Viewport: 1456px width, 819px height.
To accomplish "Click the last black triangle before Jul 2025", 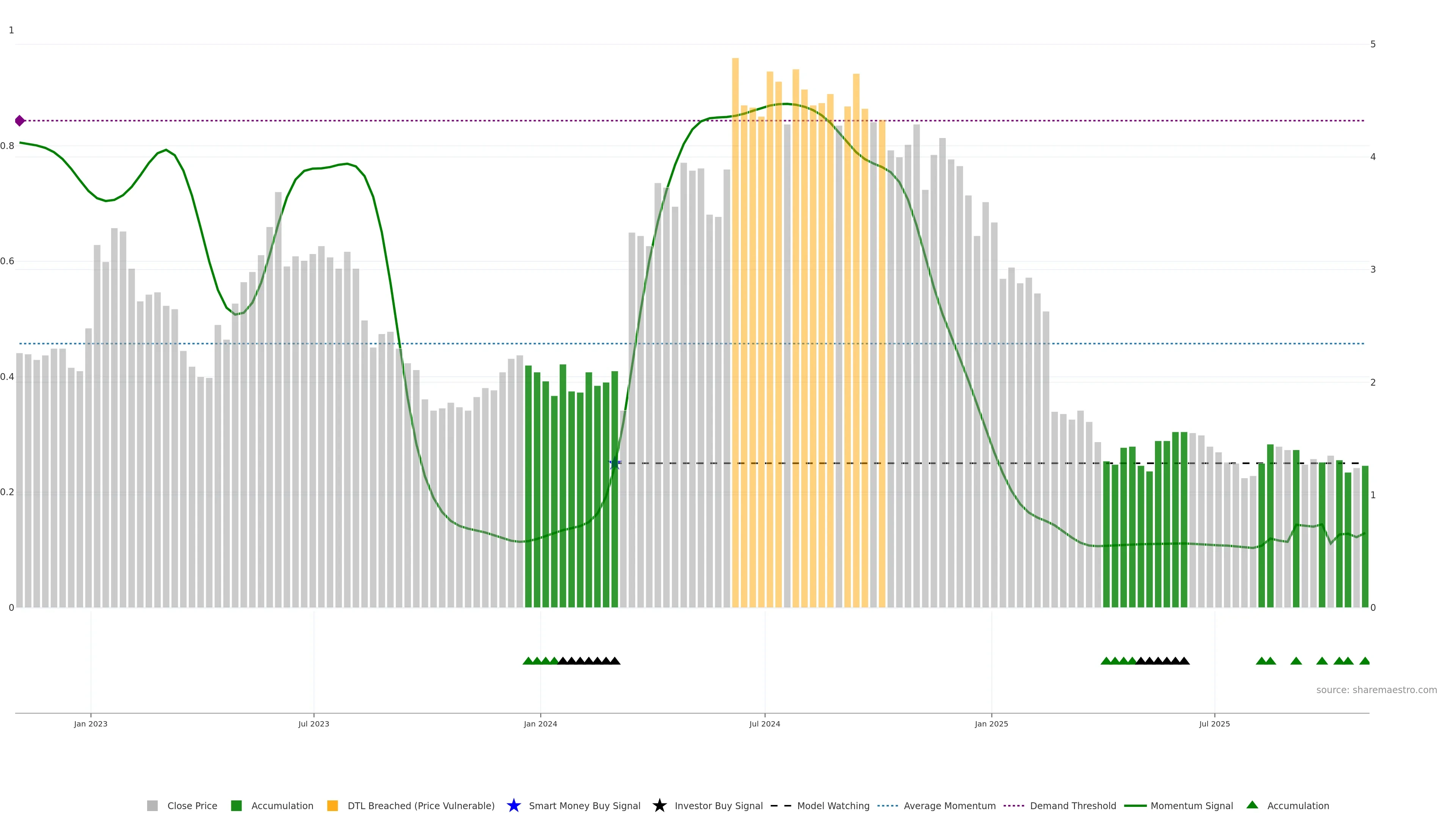I will click(x=1183, y=661).
